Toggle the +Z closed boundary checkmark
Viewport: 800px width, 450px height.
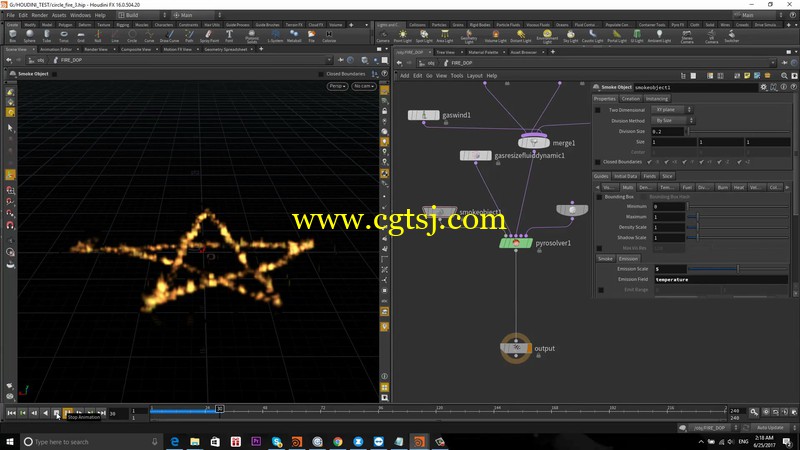pyautogui.click(x=739, y=162)
